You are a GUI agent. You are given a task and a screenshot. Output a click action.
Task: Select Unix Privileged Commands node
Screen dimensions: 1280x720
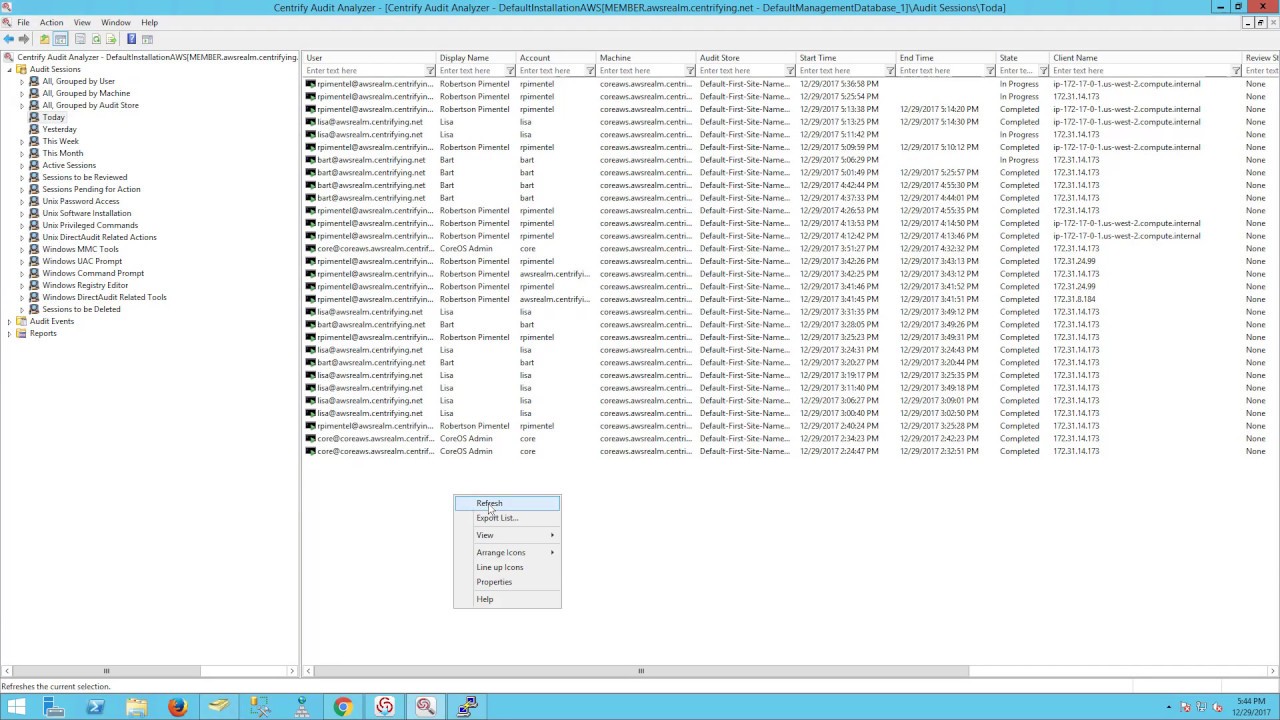[90, 225]
